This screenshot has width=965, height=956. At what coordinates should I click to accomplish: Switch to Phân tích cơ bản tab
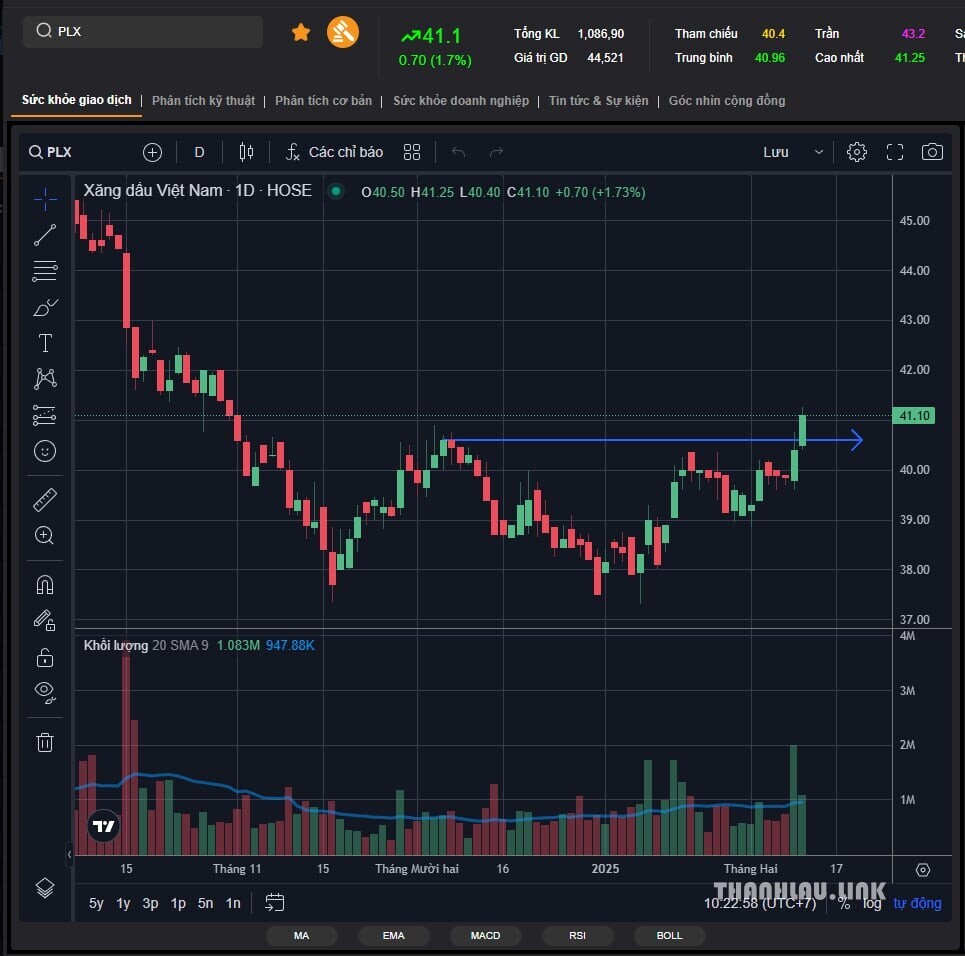pyautogui.click(x=324, y=100)
